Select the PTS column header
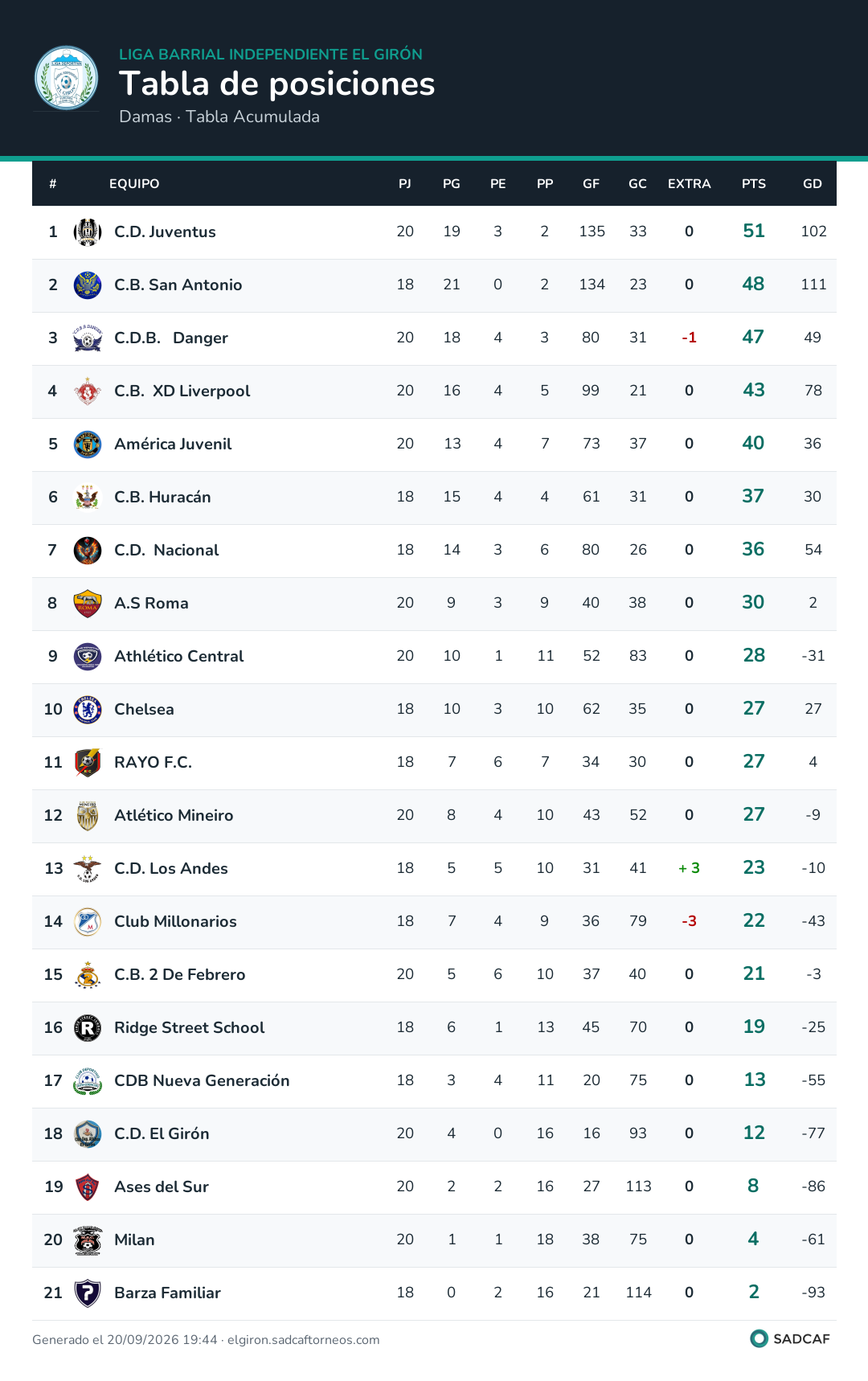This screenshot has width=868, height=1381. click(754, 184)
